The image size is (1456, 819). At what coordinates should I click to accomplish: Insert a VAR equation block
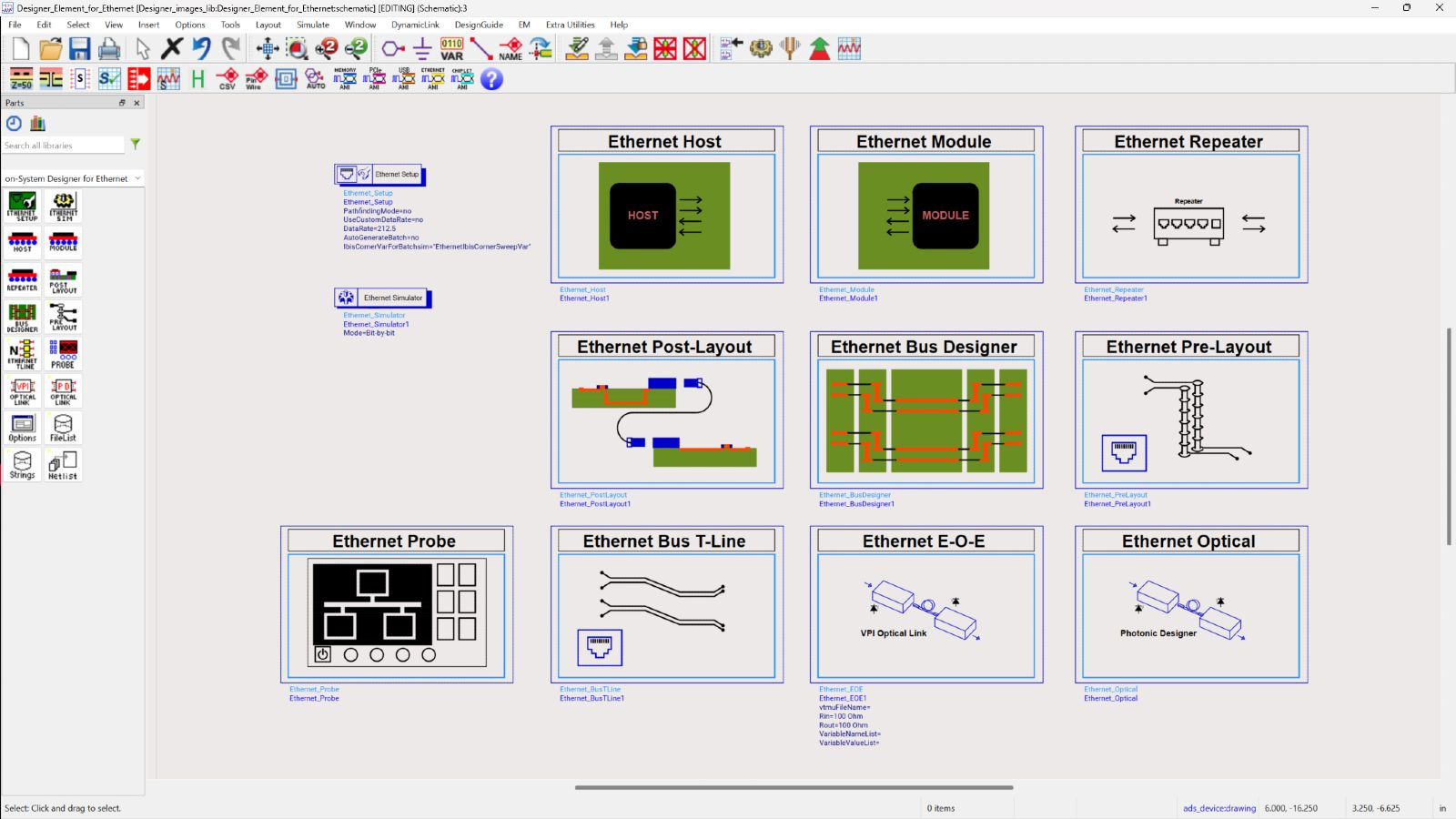(452, 48)
